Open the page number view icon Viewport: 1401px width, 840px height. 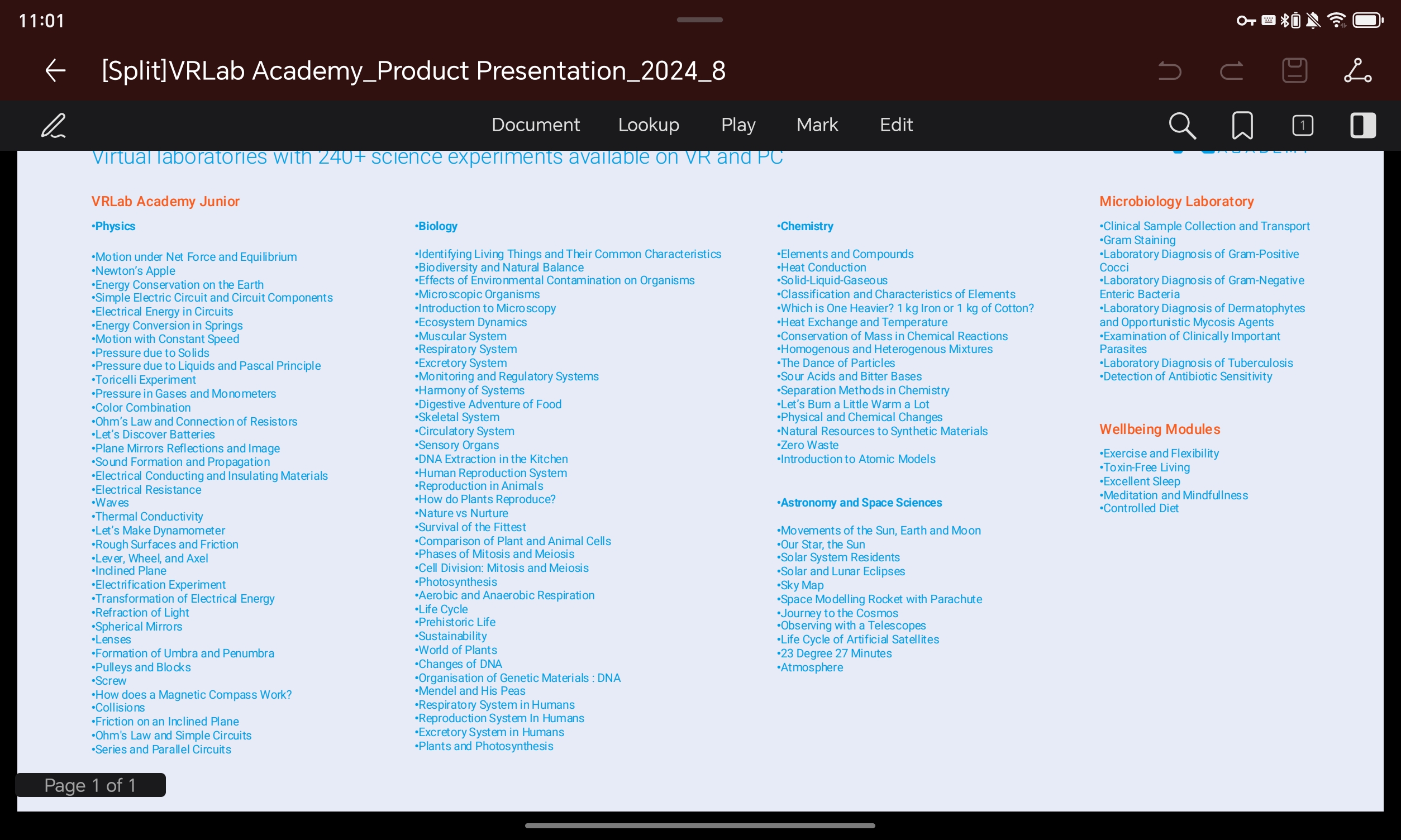click(x=1303, y=125)
